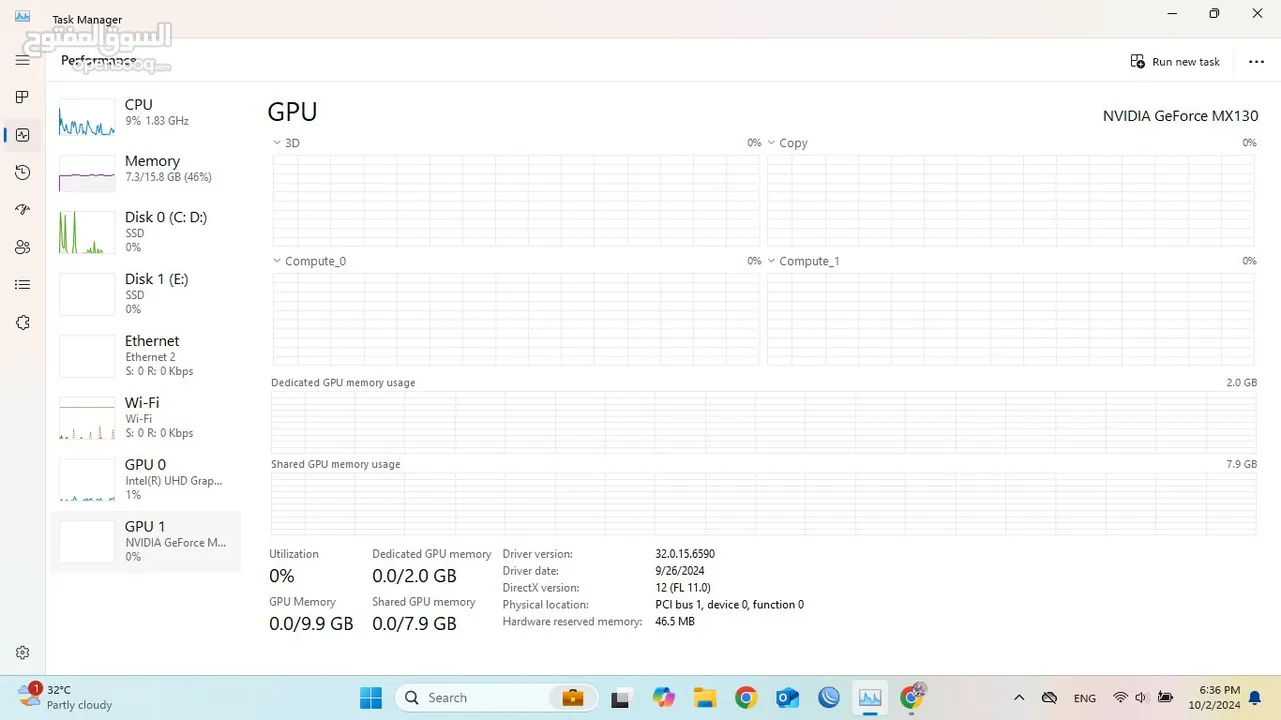Viewport: 1281px width, 720px height.
Task: Open the weather widget showing 32°C
Action: [x=66, y=697]
